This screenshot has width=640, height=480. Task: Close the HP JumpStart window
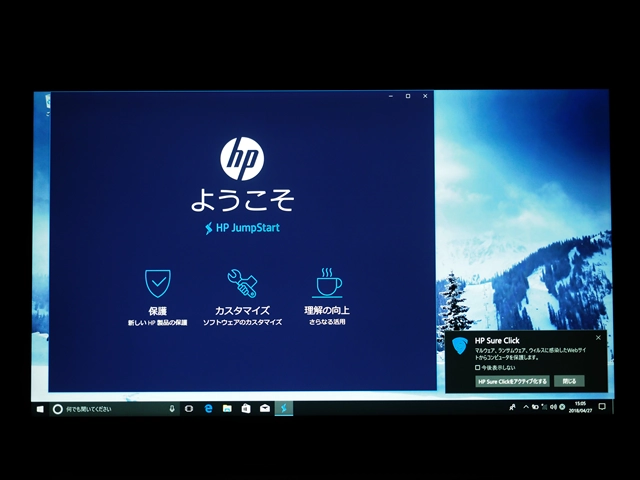[425, 96]
